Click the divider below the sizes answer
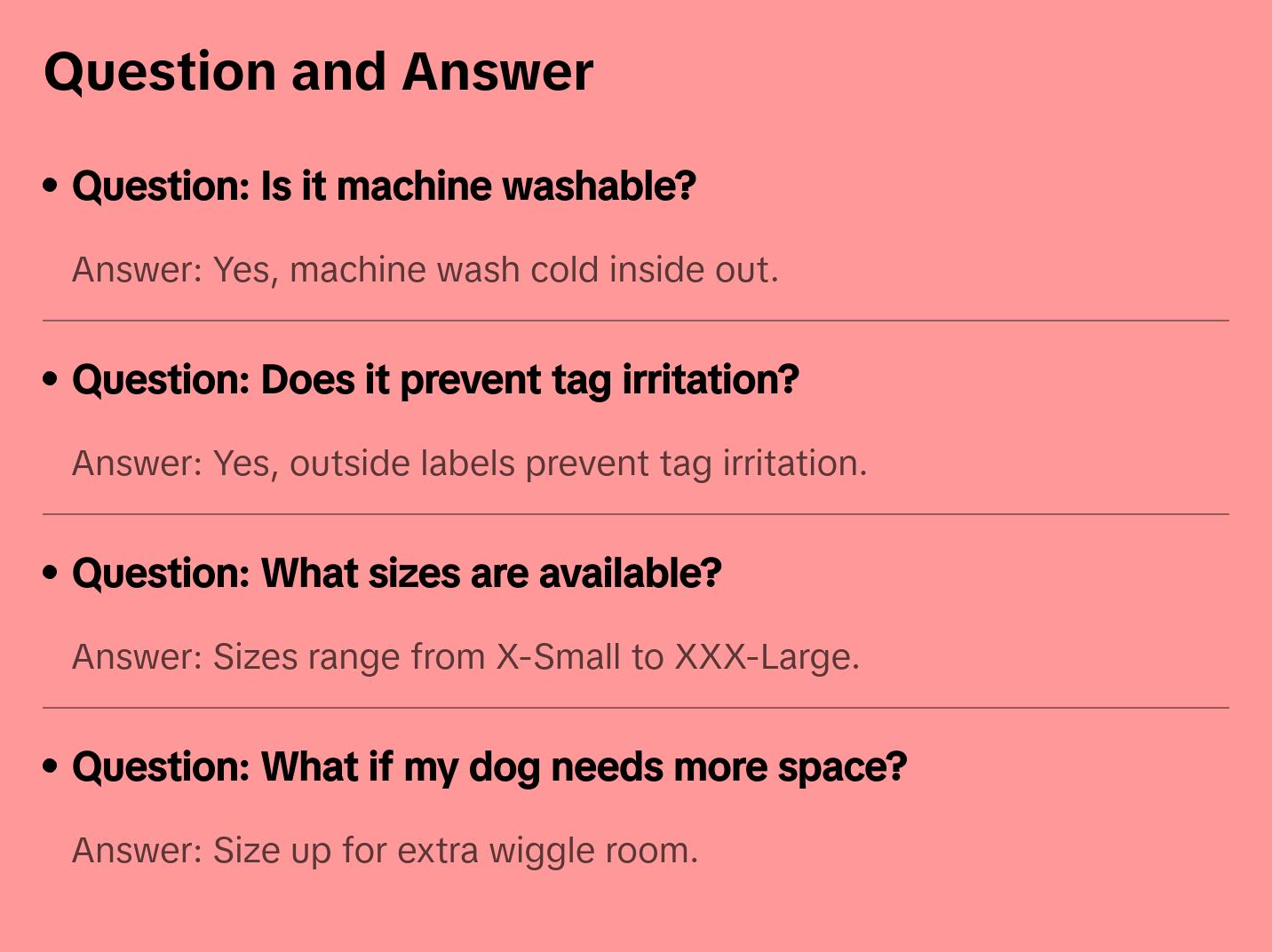 pos(636,708)
